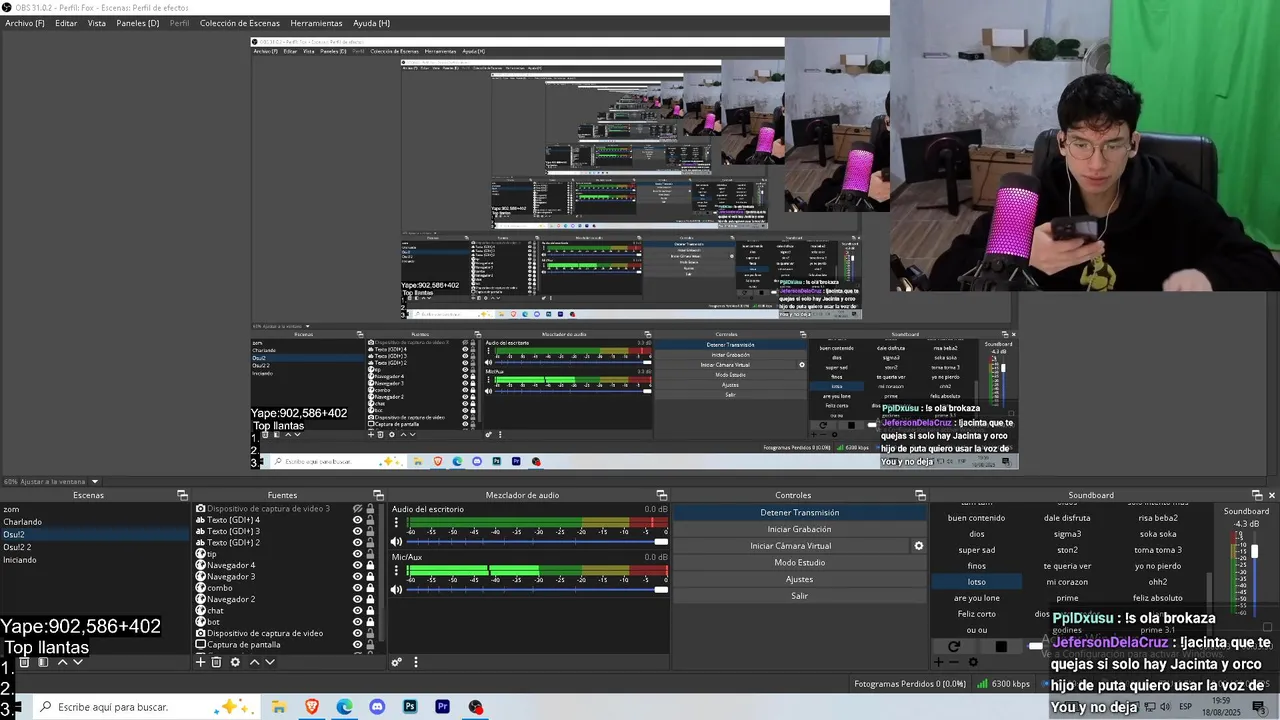Open File Explorer from taskbar
Screen dimensions: 1280x720
pos(279,707)
